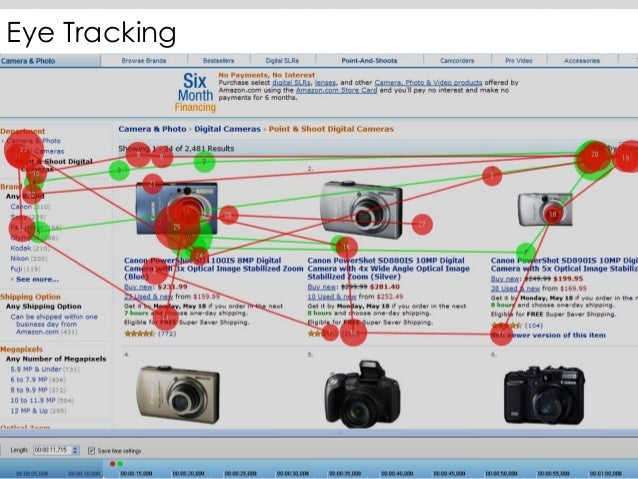Open '38 Used & new' from $169.95
This screenshot has width=638, height=479.
(x=515, y=289)
